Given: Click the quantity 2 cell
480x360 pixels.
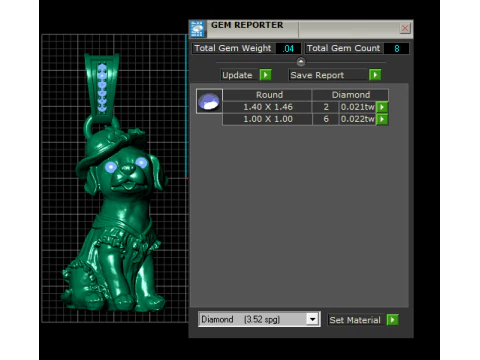Looking at the screenshot, I should pyautogui.click(x=326, y=107).
